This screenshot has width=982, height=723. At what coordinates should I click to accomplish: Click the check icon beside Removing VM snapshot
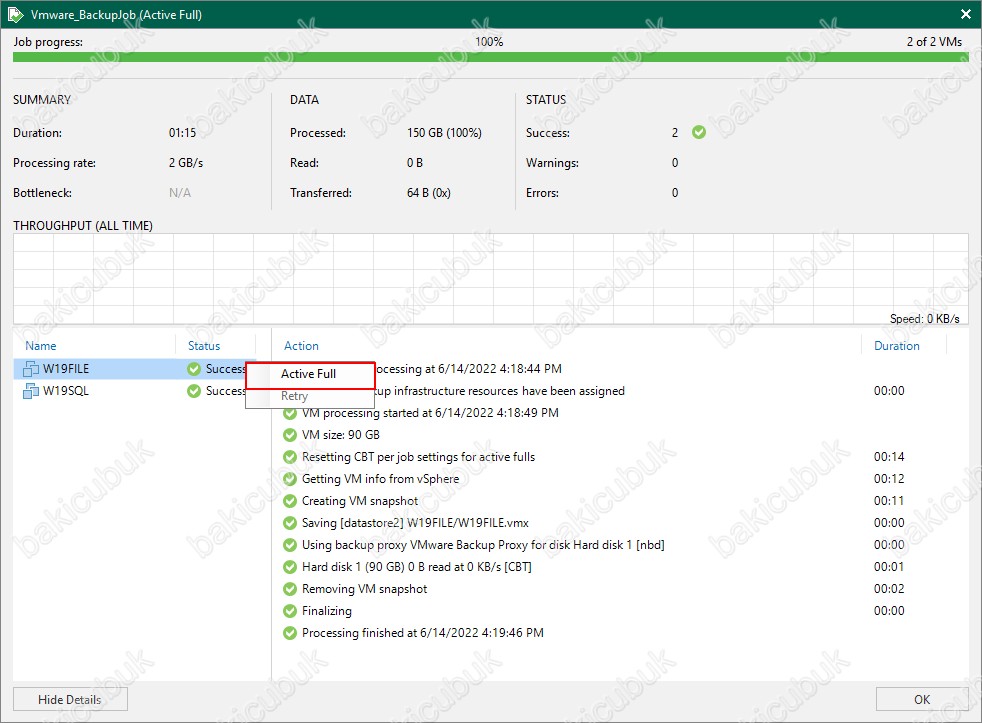(289, 589)
